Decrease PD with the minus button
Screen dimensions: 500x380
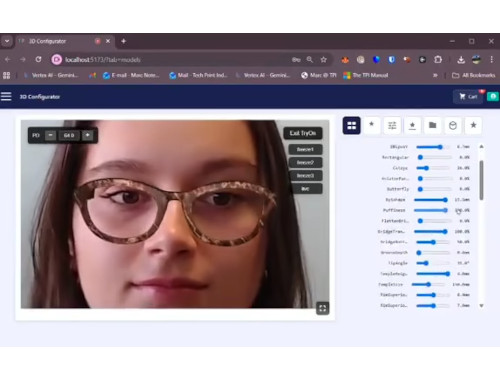pos(51,135)
